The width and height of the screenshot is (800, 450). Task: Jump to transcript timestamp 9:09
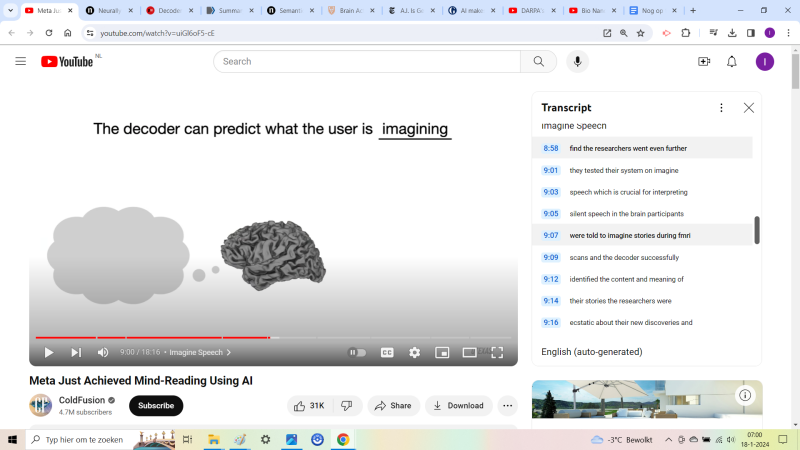click(551, 257)
